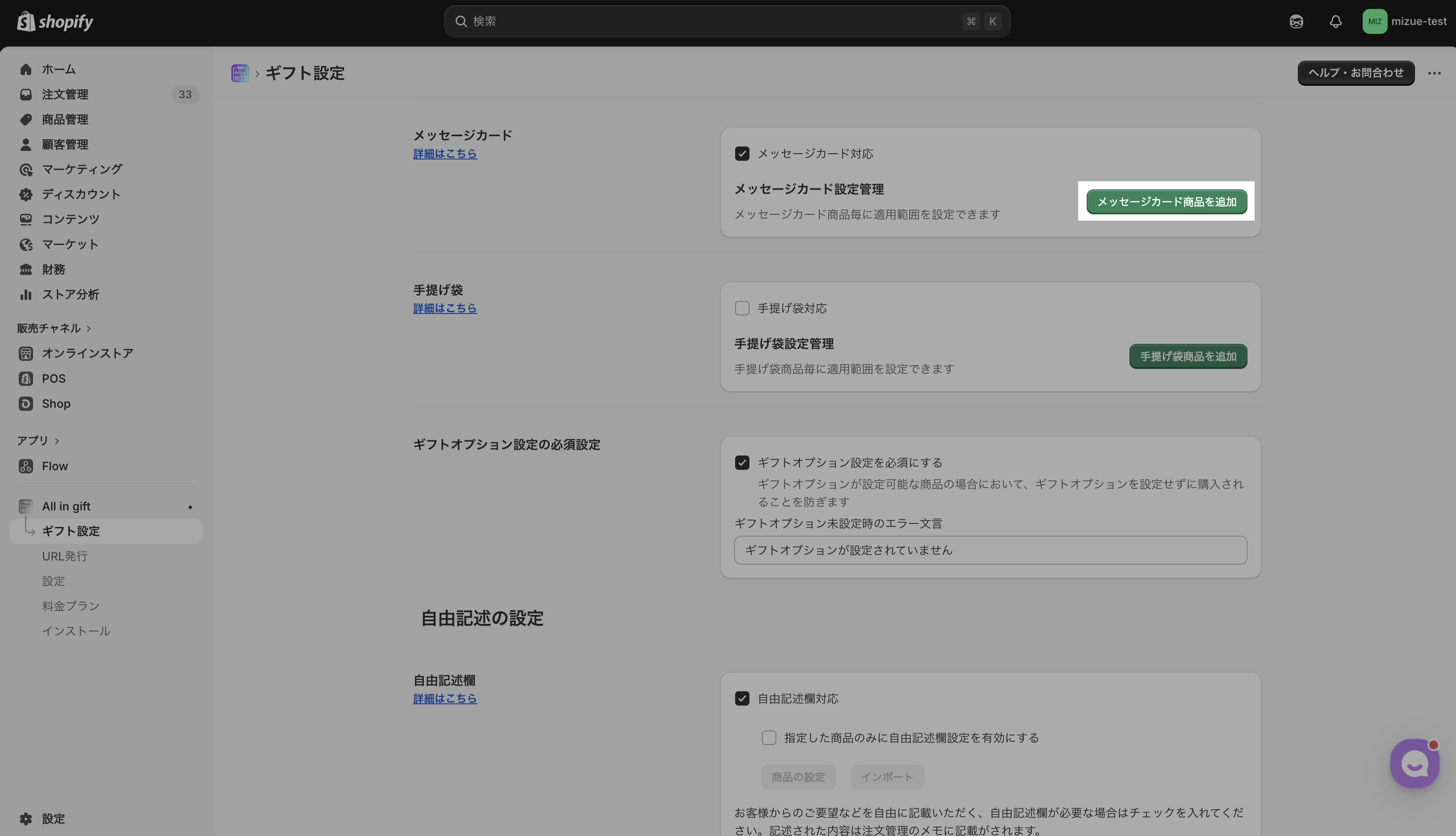
Task: Click メッセージカード商品を追加 button
Action: pos(1166,201)
